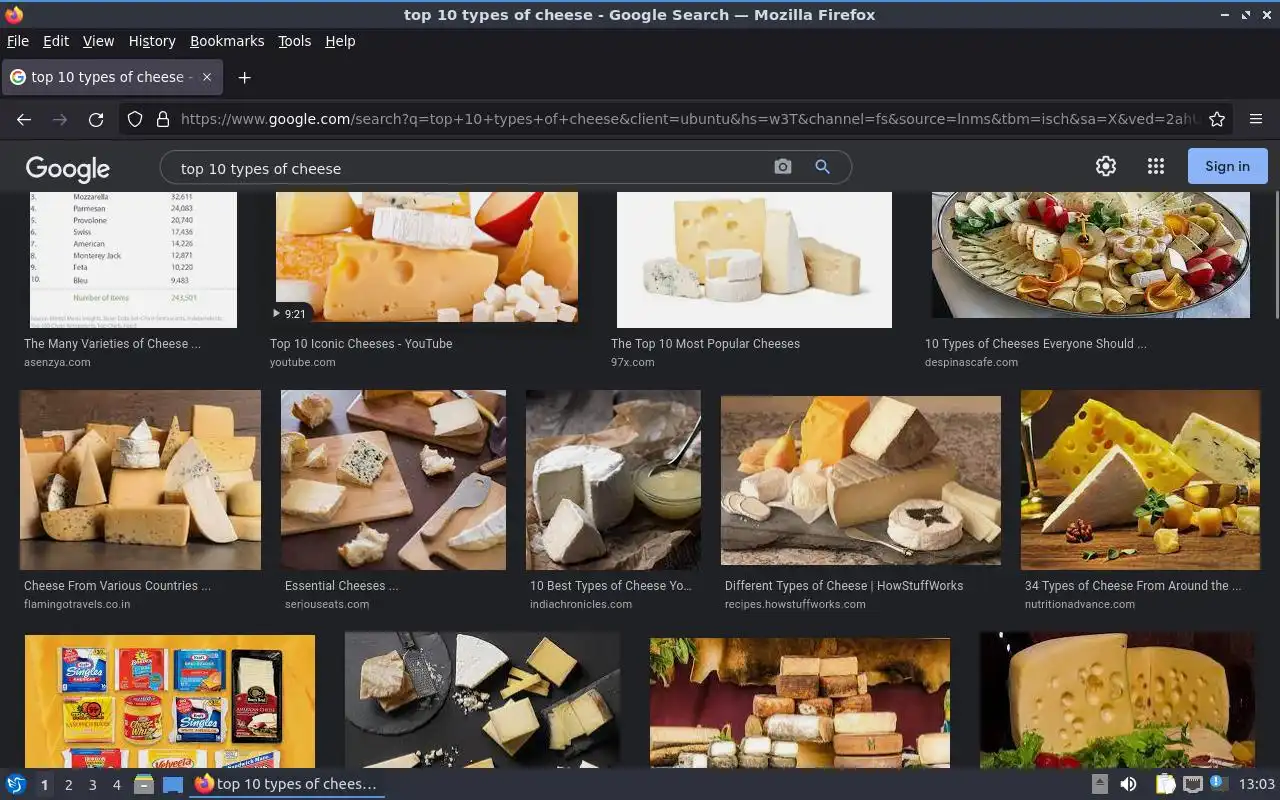Screen dimensions: 1280x800
Task: Open '10 Best Types of Cheese' link
Action: coord(611,585)
